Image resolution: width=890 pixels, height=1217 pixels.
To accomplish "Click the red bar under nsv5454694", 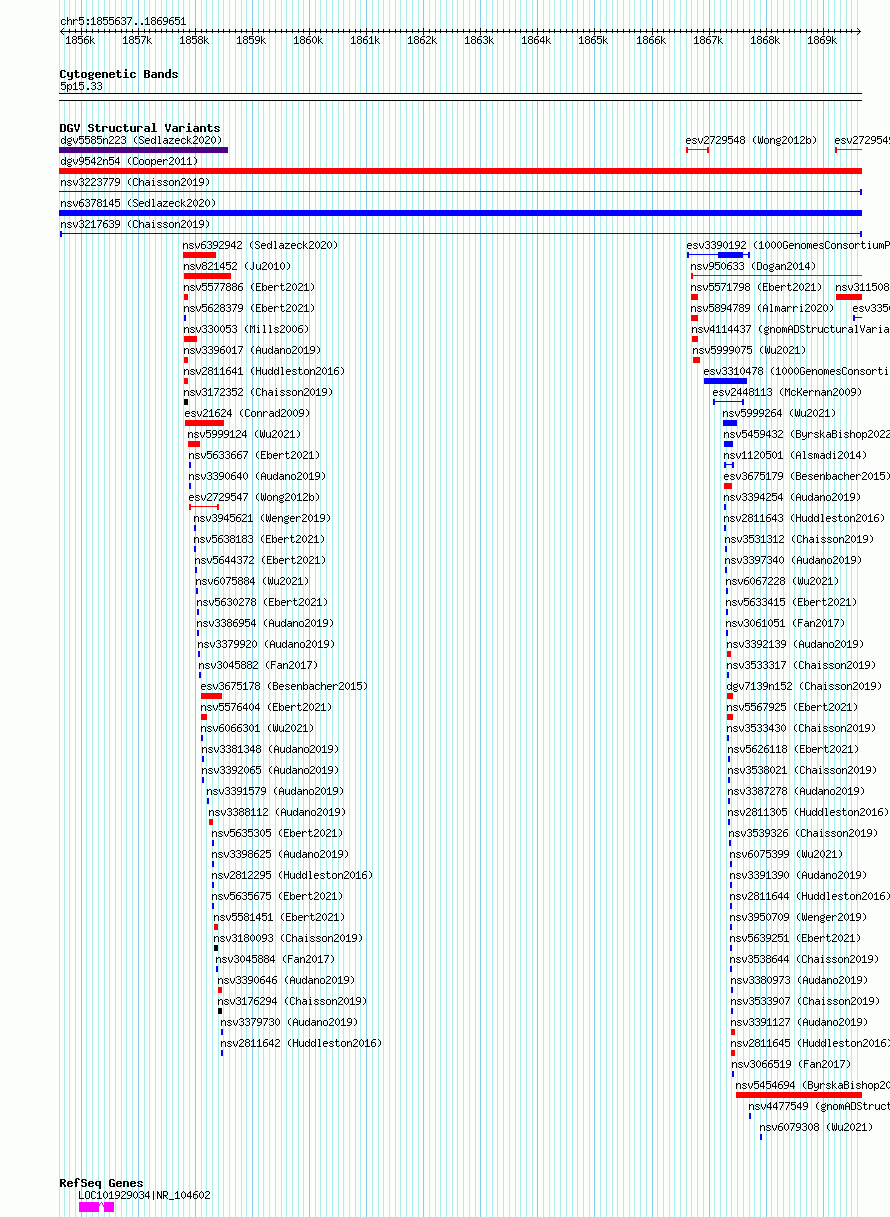I will [x=799, y=1095].
